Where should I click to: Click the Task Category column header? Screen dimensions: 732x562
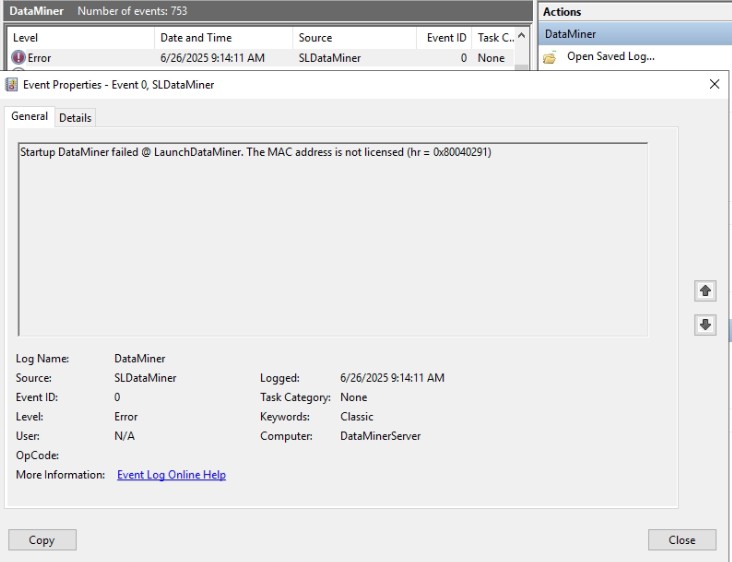493,38
